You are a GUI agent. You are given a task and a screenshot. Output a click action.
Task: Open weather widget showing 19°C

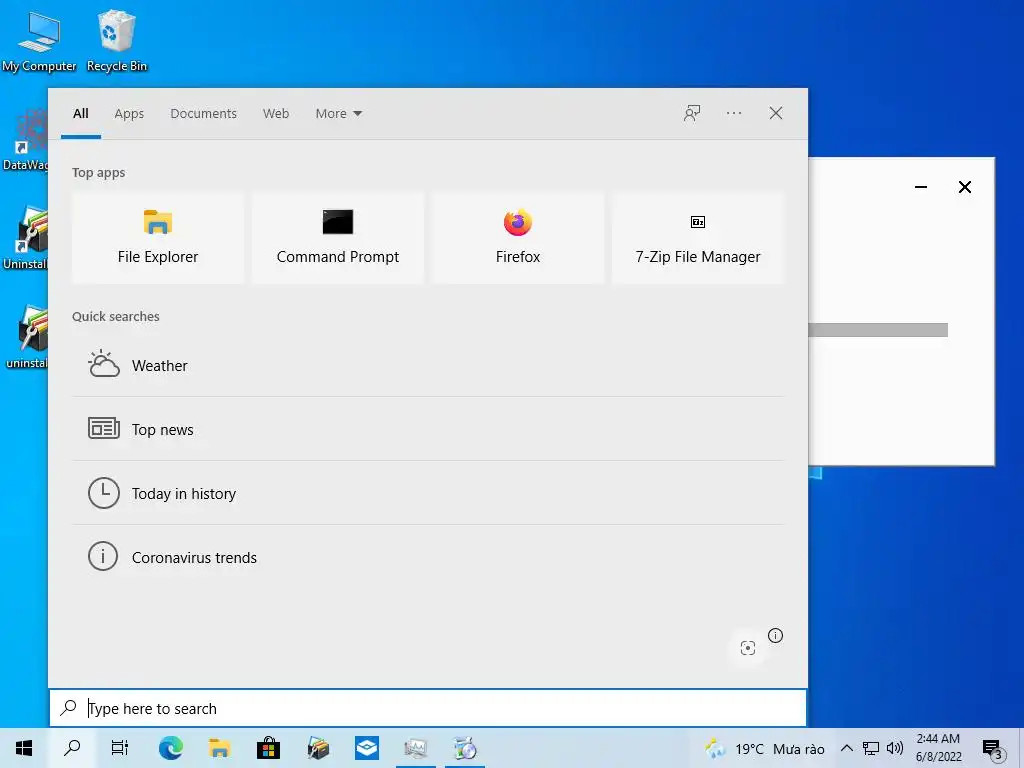765,748
